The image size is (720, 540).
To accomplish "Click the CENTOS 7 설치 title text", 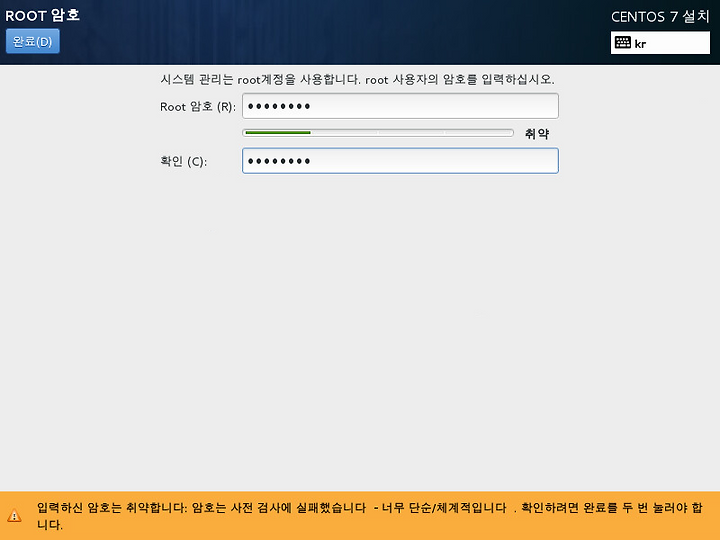I will pyautogui.click(x=660, y=17).
